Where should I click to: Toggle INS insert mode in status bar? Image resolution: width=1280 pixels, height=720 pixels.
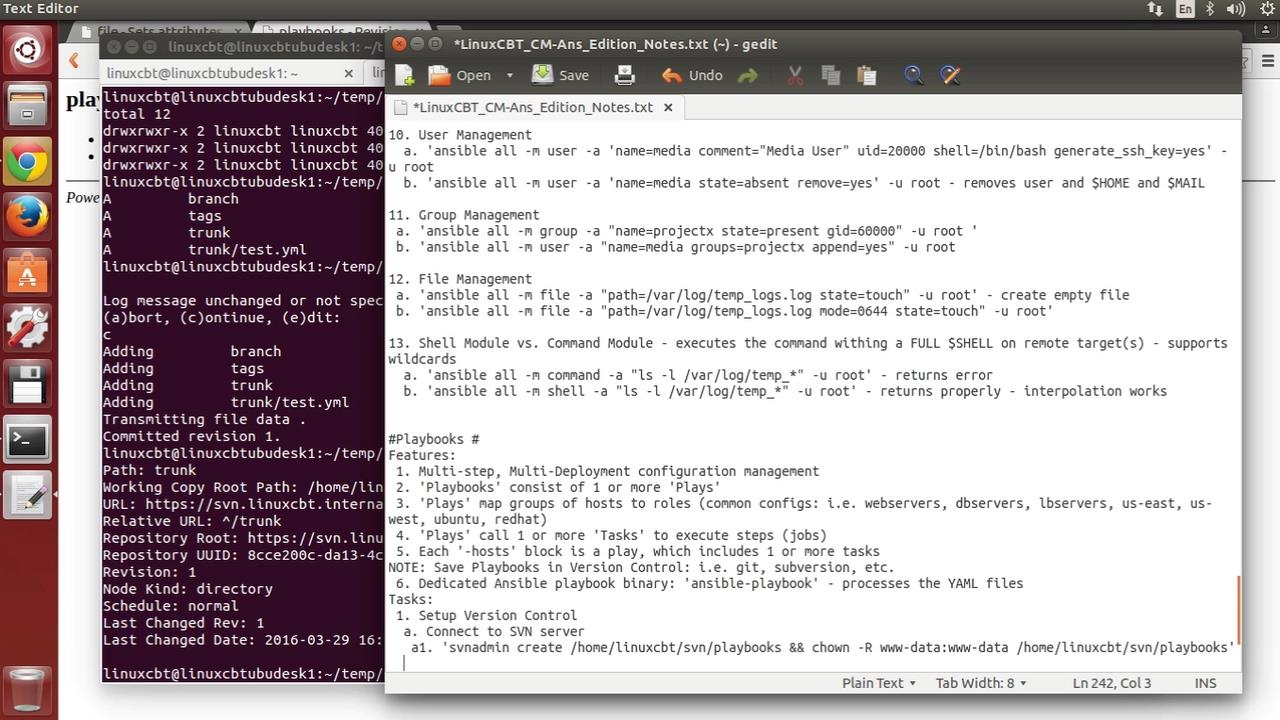coord(1205,683)
